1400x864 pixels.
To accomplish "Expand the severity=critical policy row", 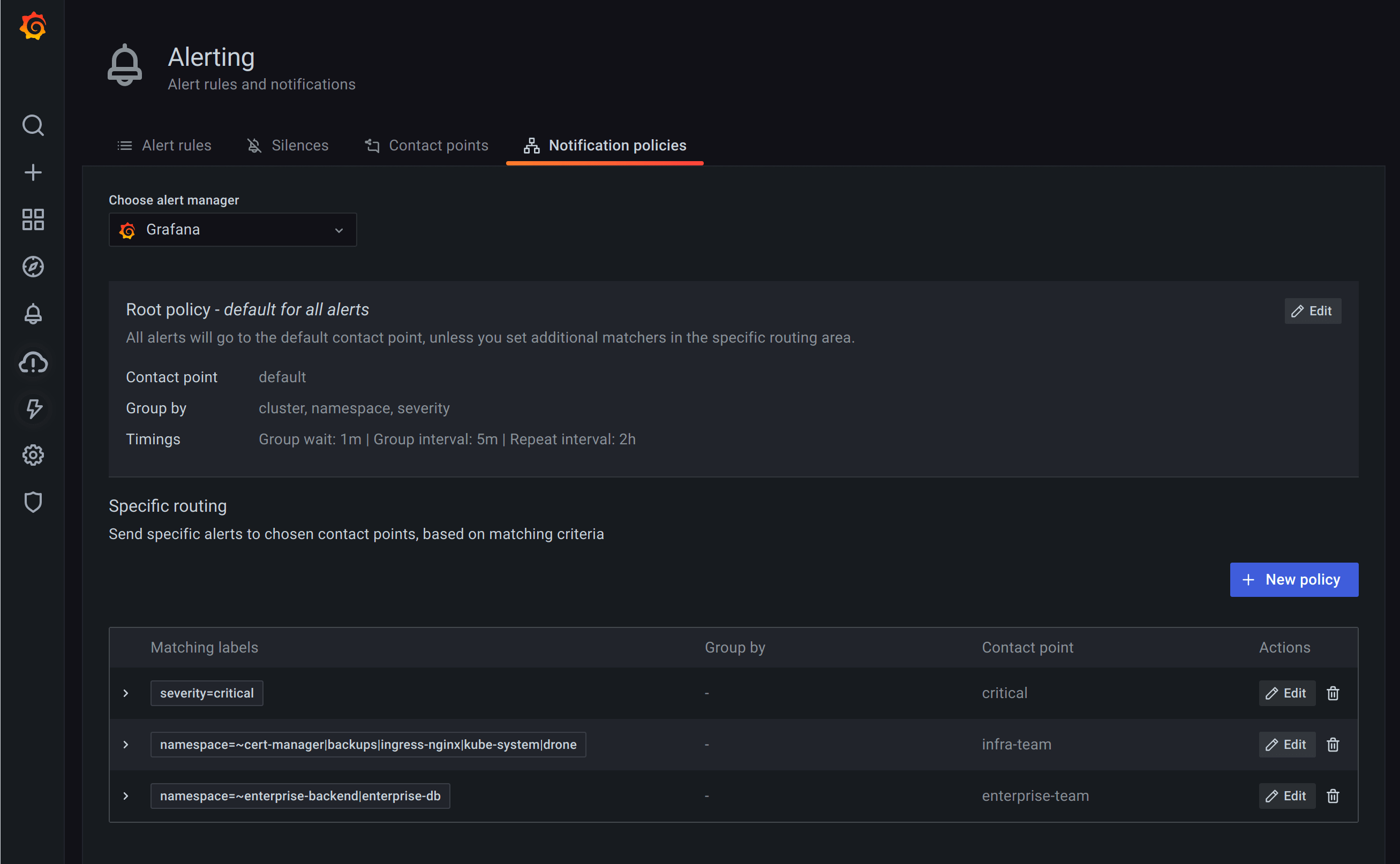I will 125,693.
